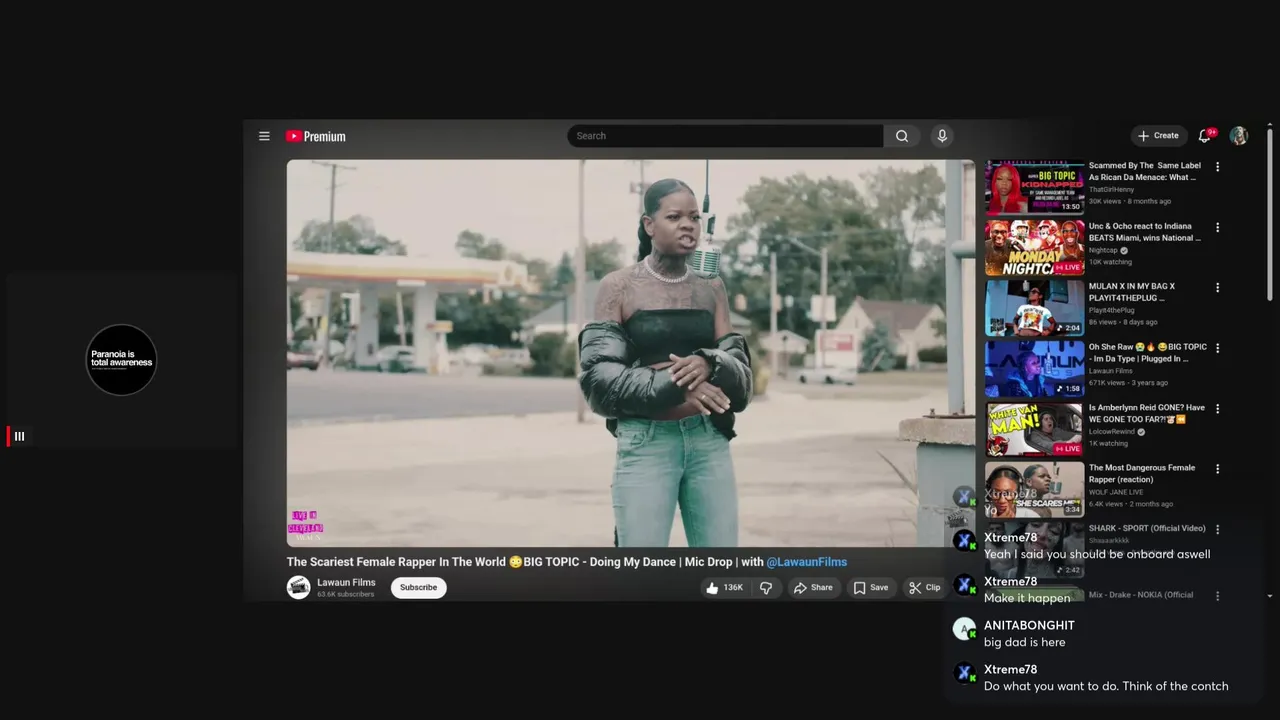
Task: Open thumbnail of Is Amberlynn Reid GONE
Action: point(1034,429)
